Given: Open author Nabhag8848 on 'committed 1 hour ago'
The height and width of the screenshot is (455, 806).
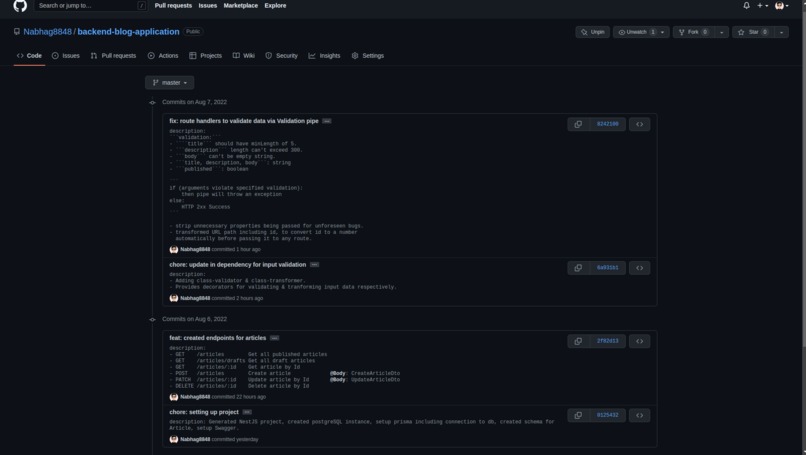Looking at the screenshot, I should [195, 249].
